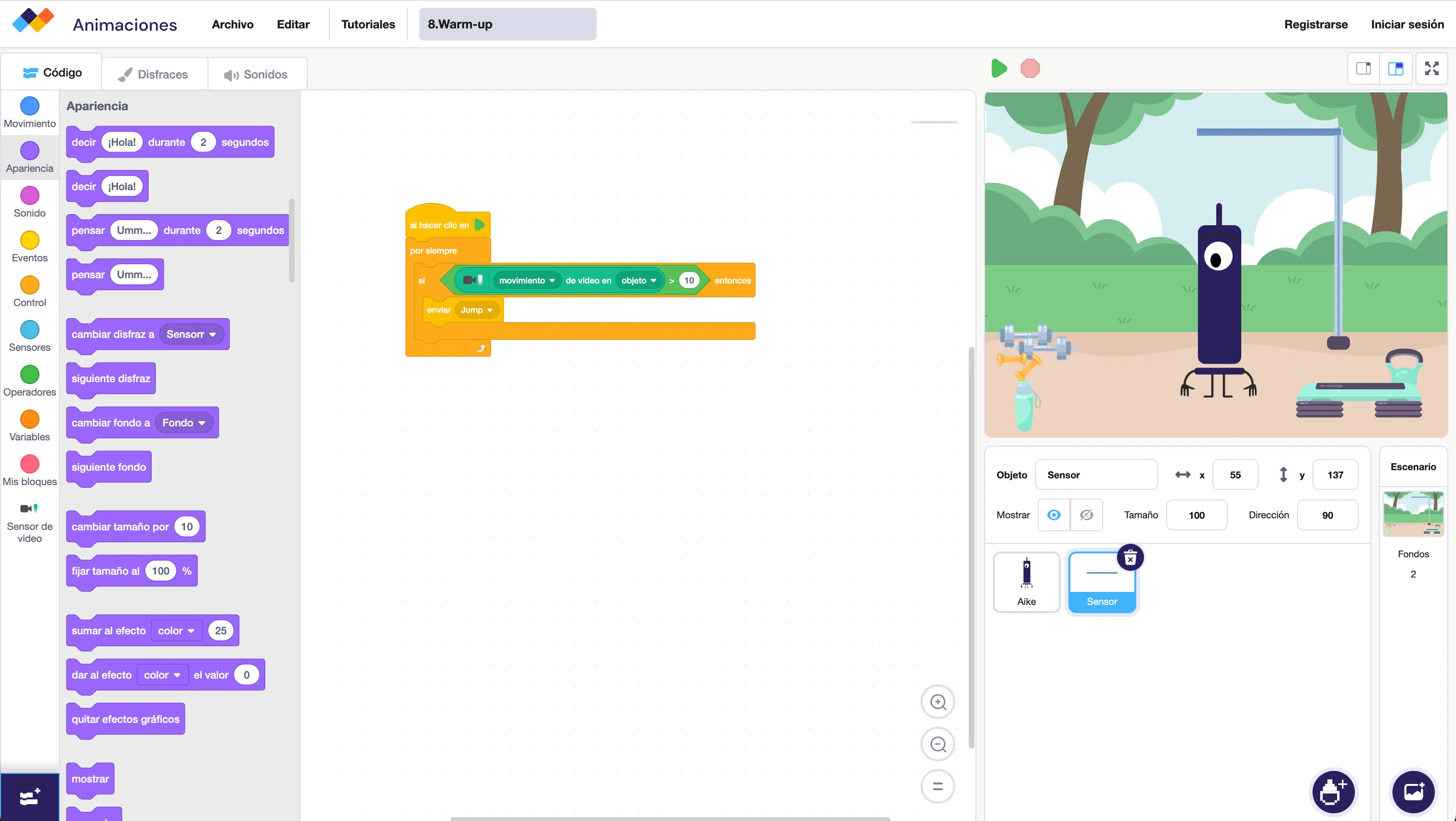This screenshot has width=1456, height=821.
Task: Select the Aike sprite thumbnail
Action: 1026,581
